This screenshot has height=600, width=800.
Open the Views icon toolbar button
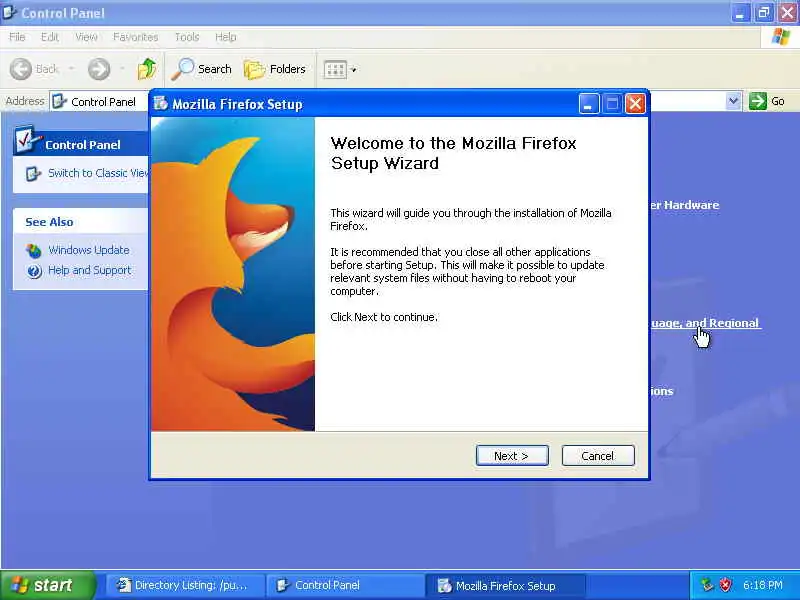(x=335, y=69)
